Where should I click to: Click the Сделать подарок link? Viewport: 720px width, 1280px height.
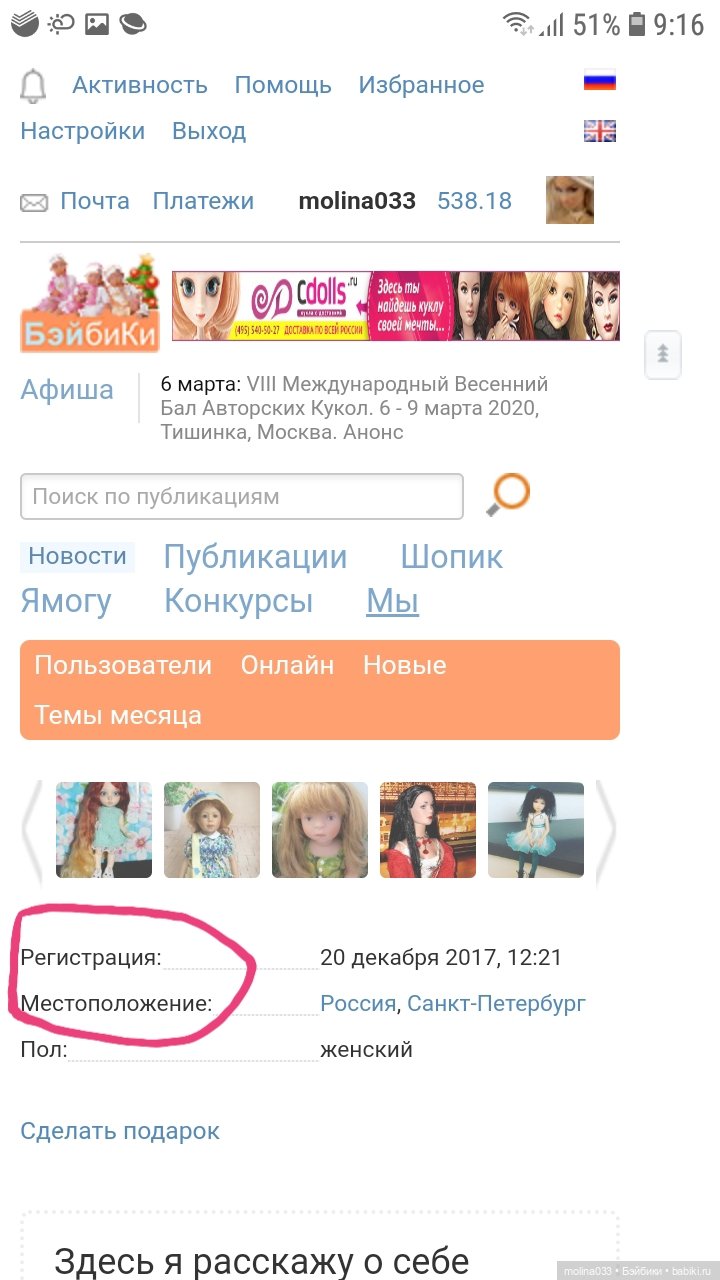120,1131
